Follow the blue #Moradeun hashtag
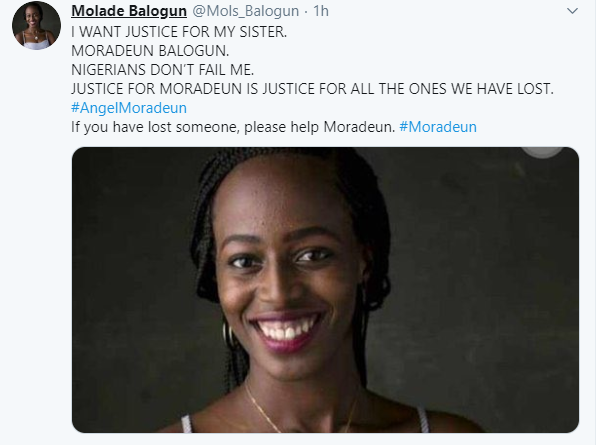Viewport: 599px width, 445px height. coord(438,127)
